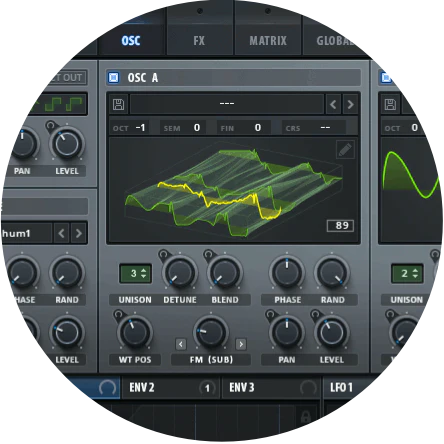Click sub oscillator LEVEL knob
The width and height of the screenshot is (444, 444).
coord(67,144)
